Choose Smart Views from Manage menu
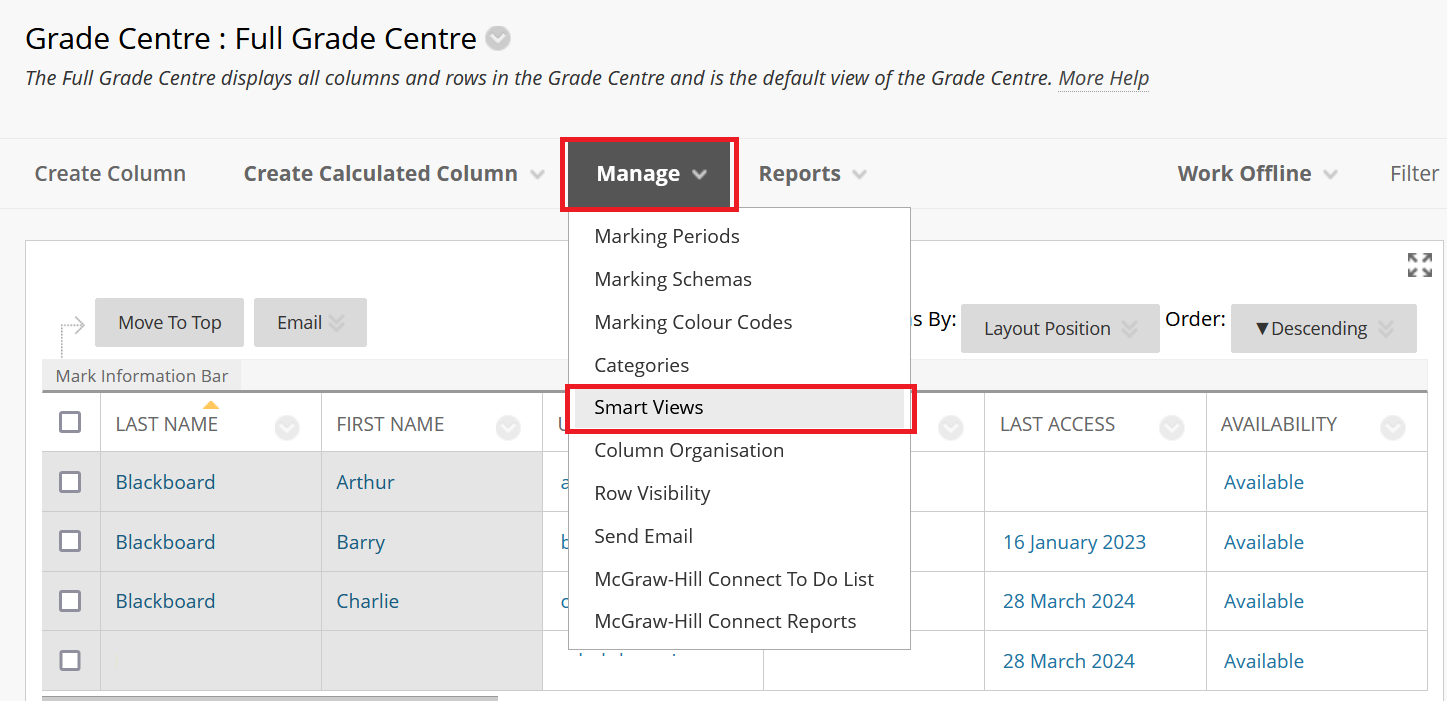 click(649, 407)
